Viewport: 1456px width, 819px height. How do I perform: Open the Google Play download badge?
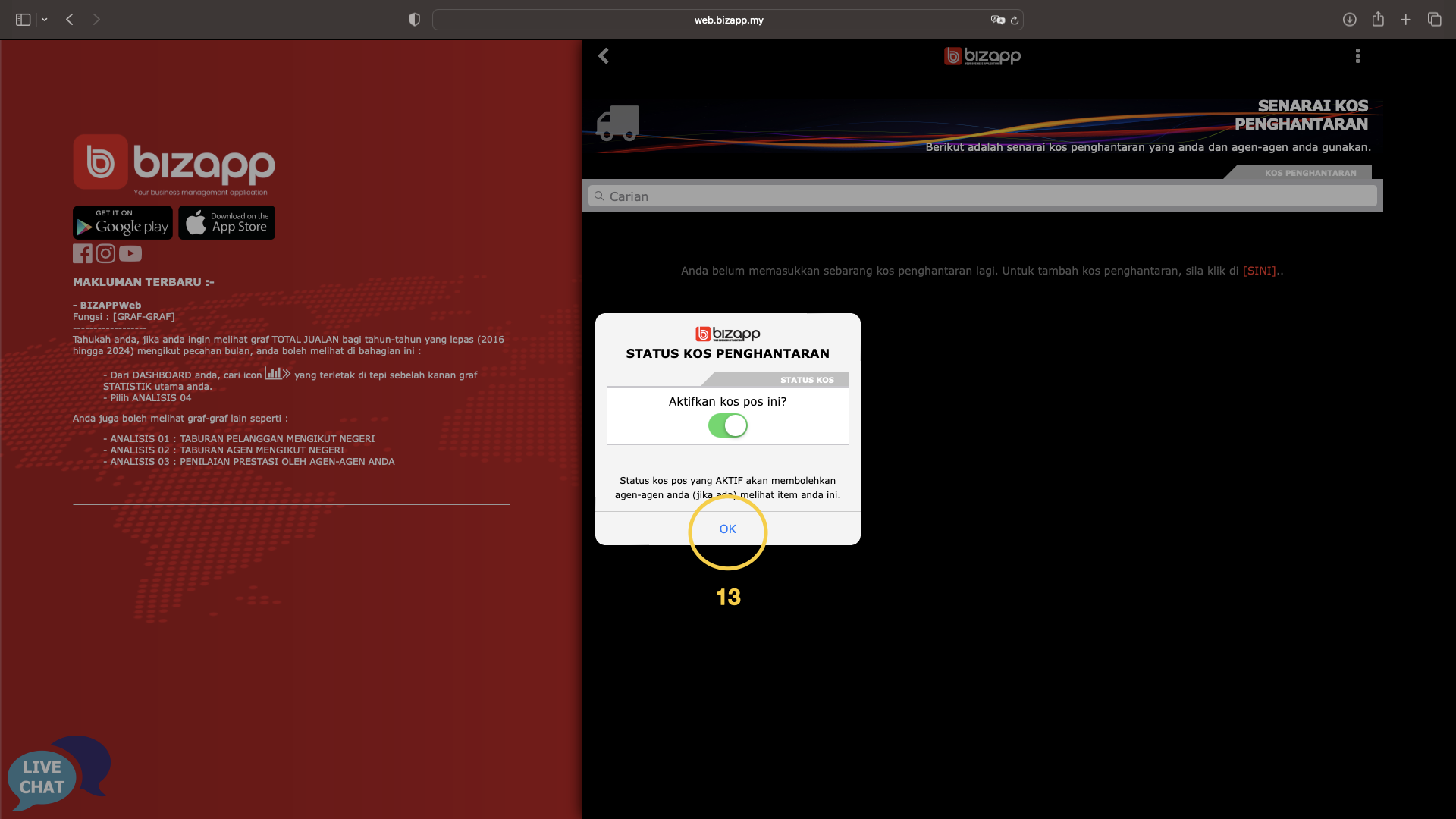tap(123, 223)
